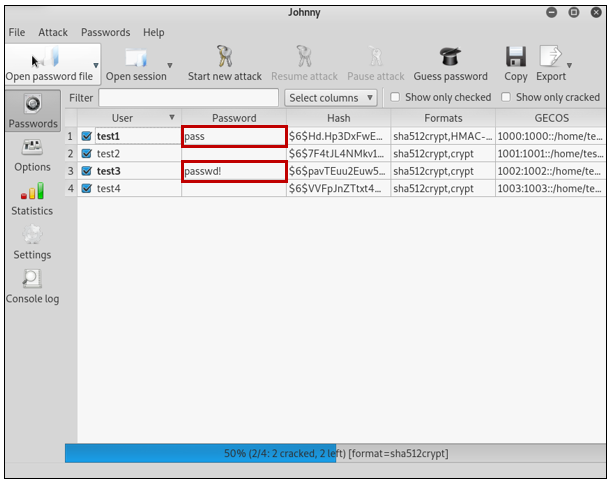Enable Show only cracked
The height and width of the screenshot is (483, 612).
point(505,97)
